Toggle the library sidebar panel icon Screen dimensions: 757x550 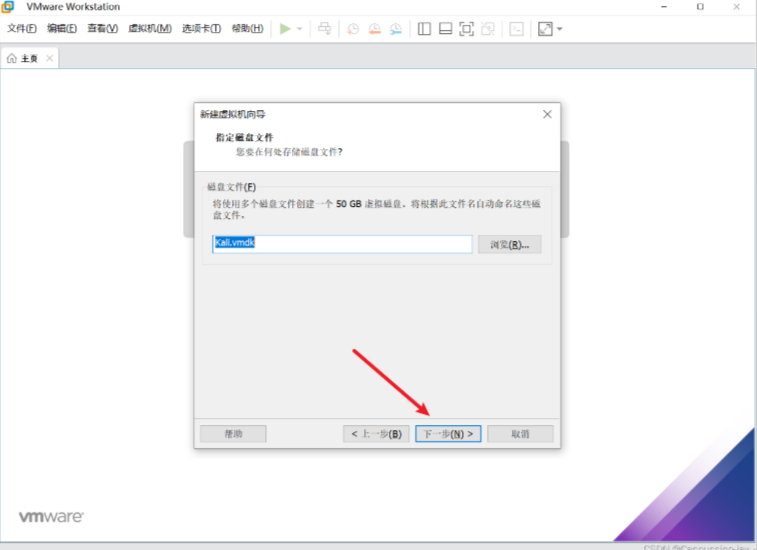(424, 29)
